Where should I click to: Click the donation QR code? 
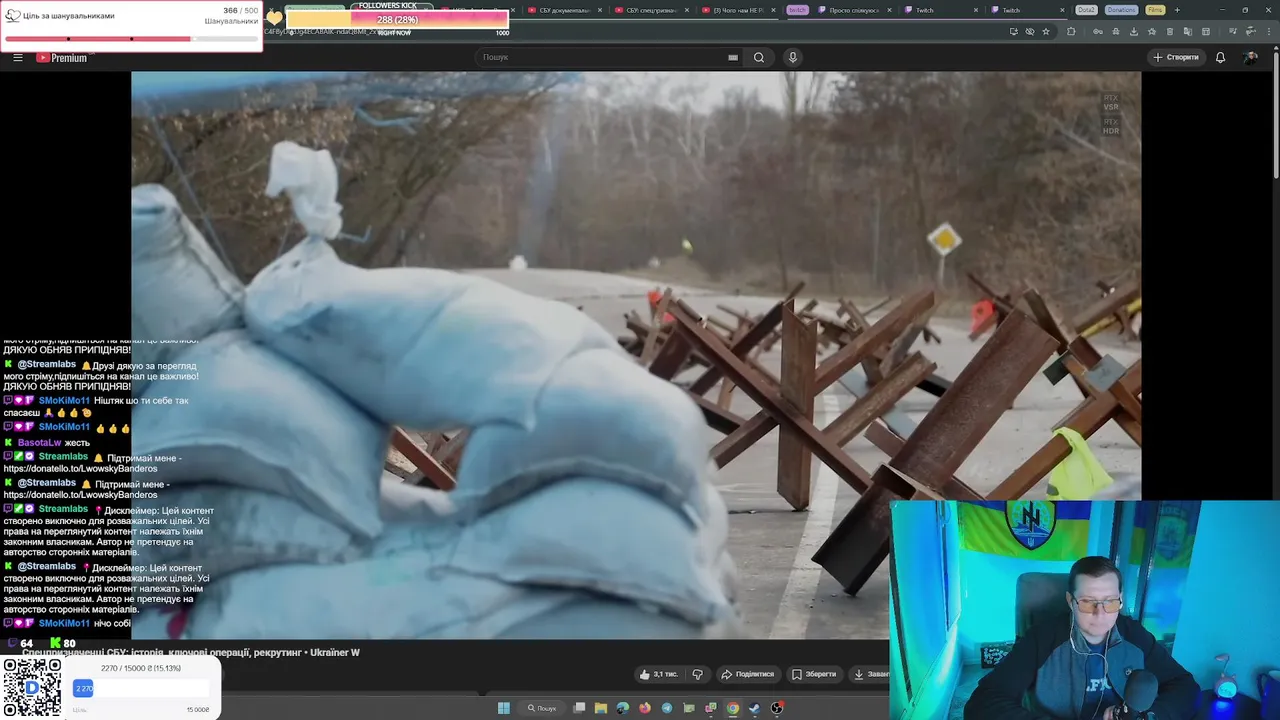[32, 688]
